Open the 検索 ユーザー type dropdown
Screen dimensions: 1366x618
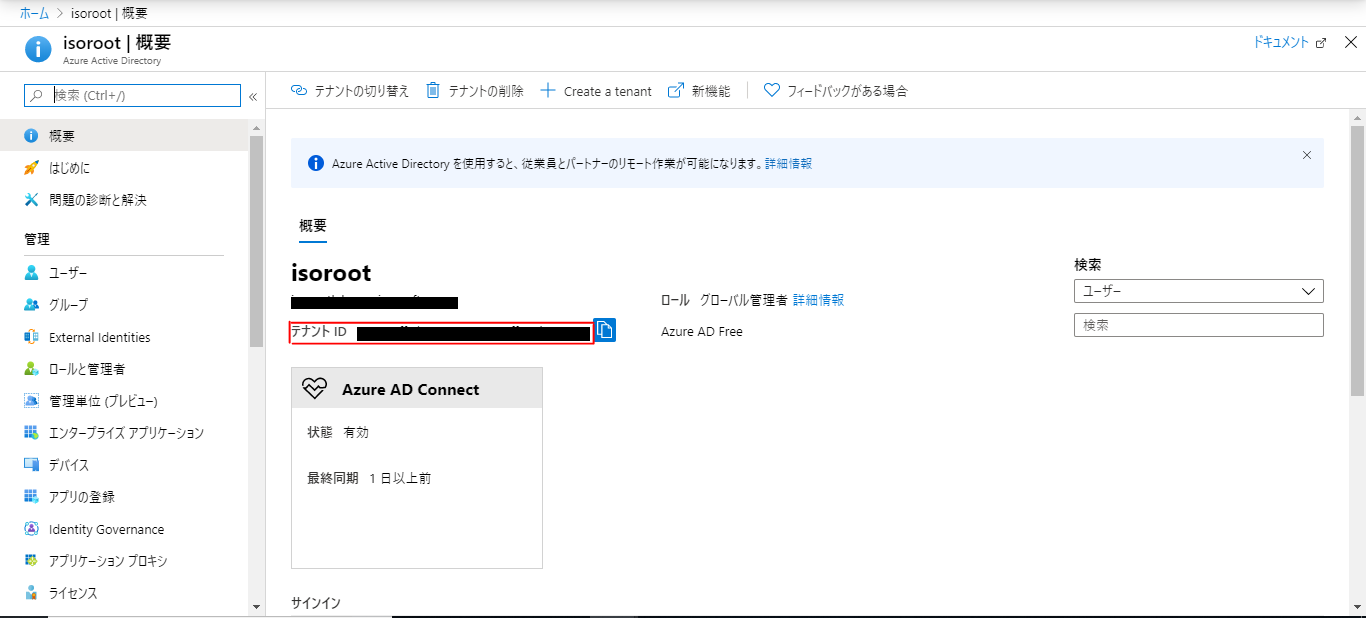(x=1198, y=291)
